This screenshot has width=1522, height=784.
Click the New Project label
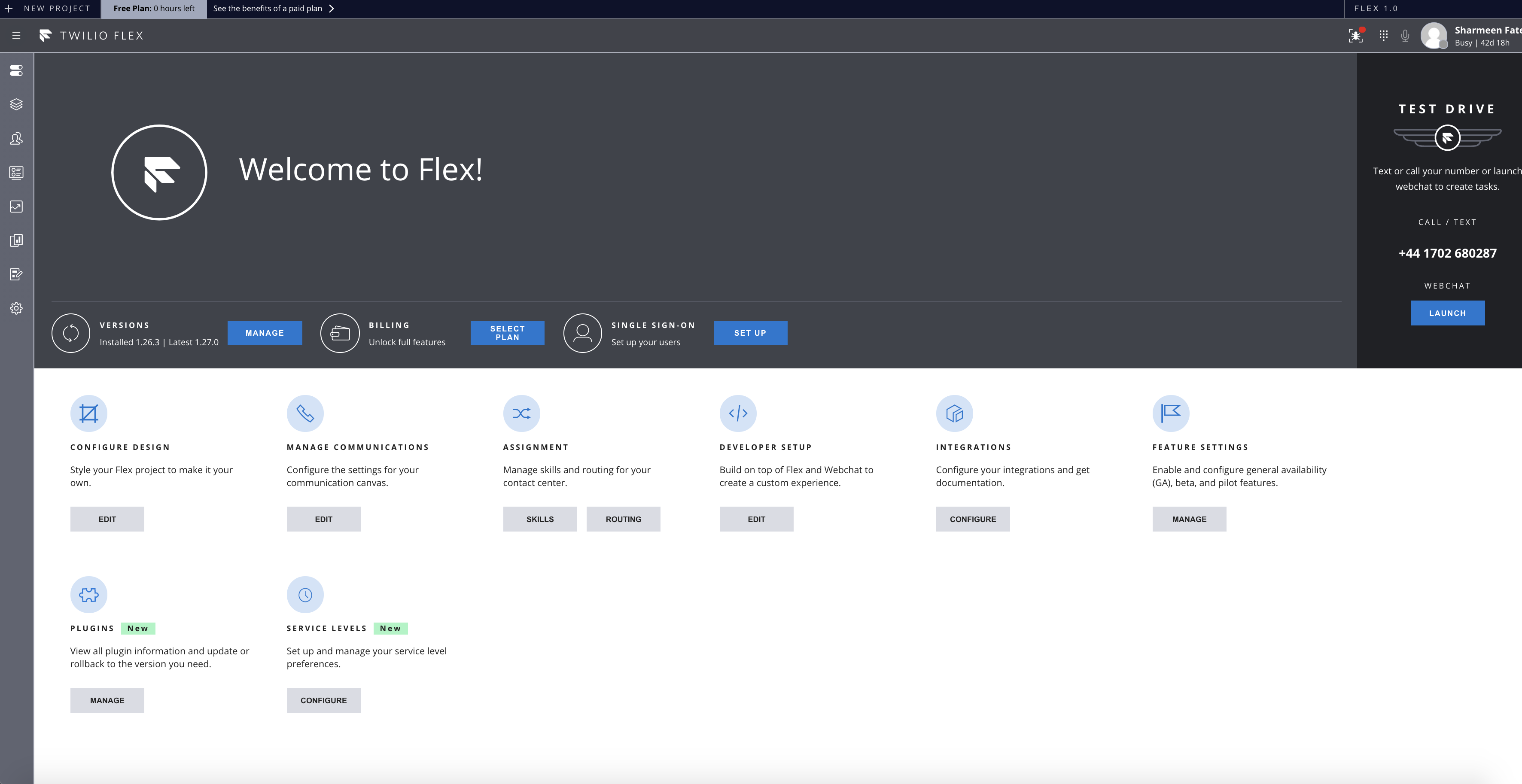[57, 9]
